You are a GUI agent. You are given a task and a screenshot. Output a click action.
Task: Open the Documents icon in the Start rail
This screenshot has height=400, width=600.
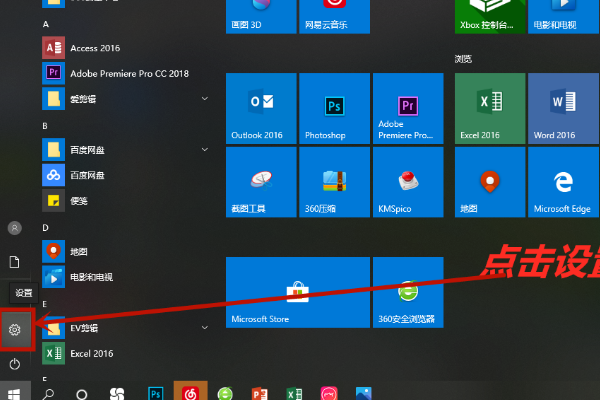pyautogui.click(x=15, y=262)
